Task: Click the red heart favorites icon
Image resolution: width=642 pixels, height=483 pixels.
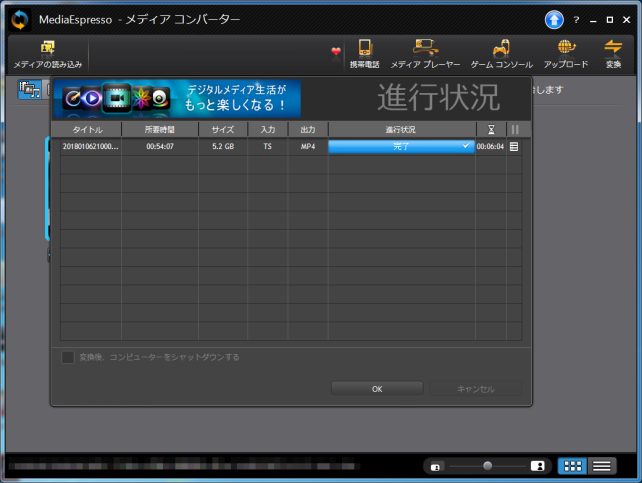Action: (336, 51)
